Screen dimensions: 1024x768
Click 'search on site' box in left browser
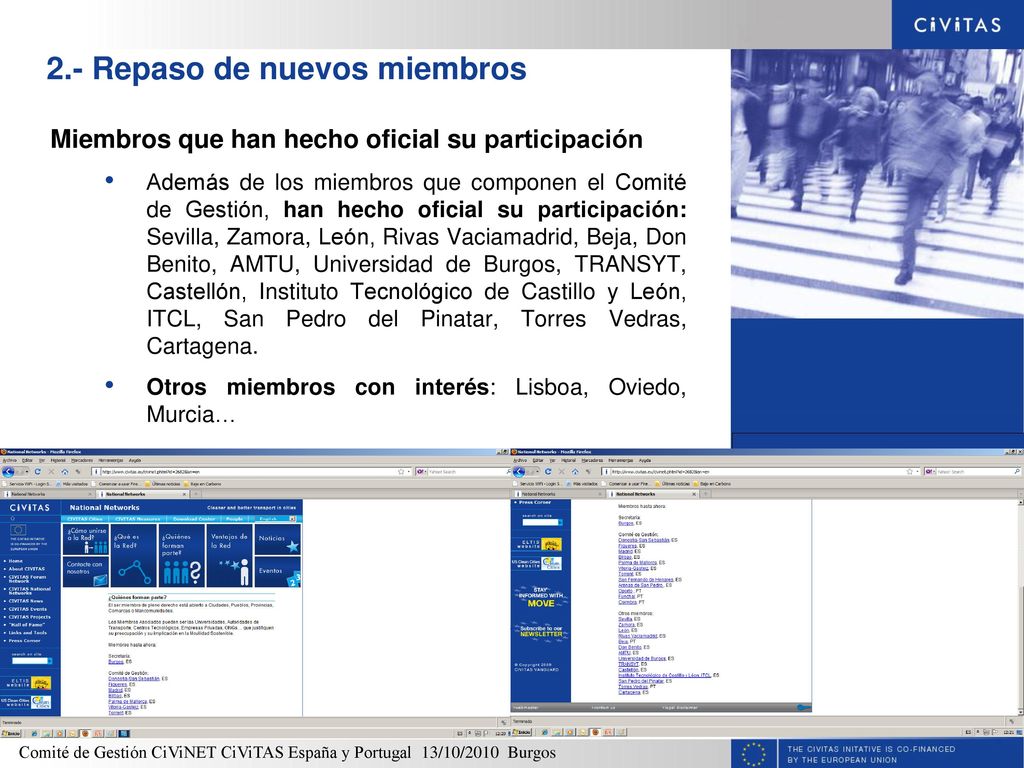coord(28,661)
